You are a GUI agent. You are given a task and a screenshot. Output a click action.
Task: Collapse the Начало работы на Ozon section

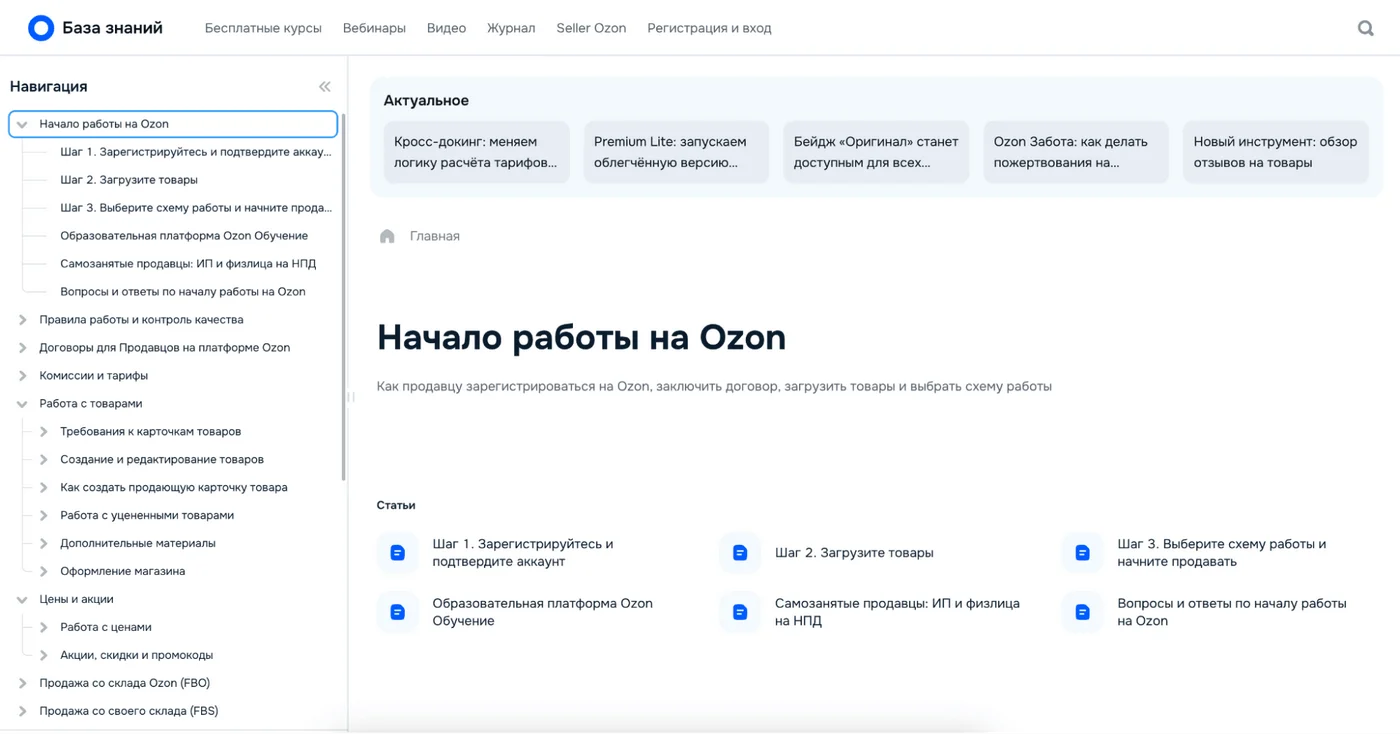[x=22, y=124]
